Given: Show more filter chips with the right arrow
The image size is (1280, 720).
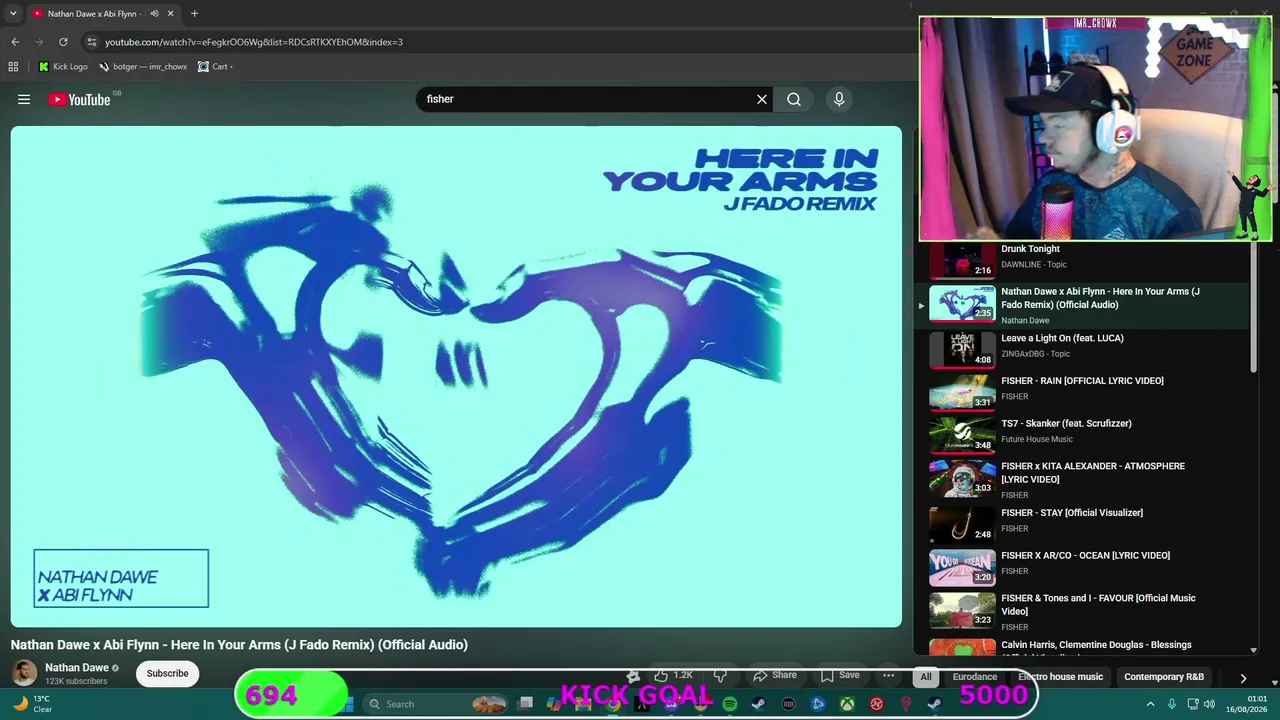Looking at the screenshot, I should [1243, 677].
